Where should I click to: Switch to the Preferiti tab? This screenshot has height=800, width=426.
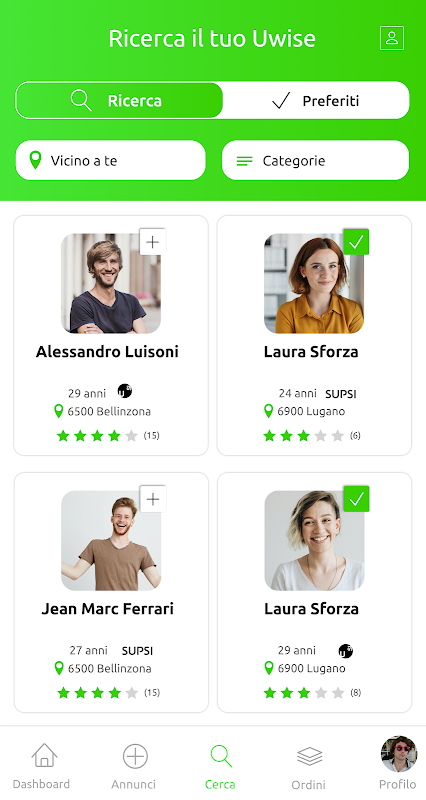click(316, 101)
